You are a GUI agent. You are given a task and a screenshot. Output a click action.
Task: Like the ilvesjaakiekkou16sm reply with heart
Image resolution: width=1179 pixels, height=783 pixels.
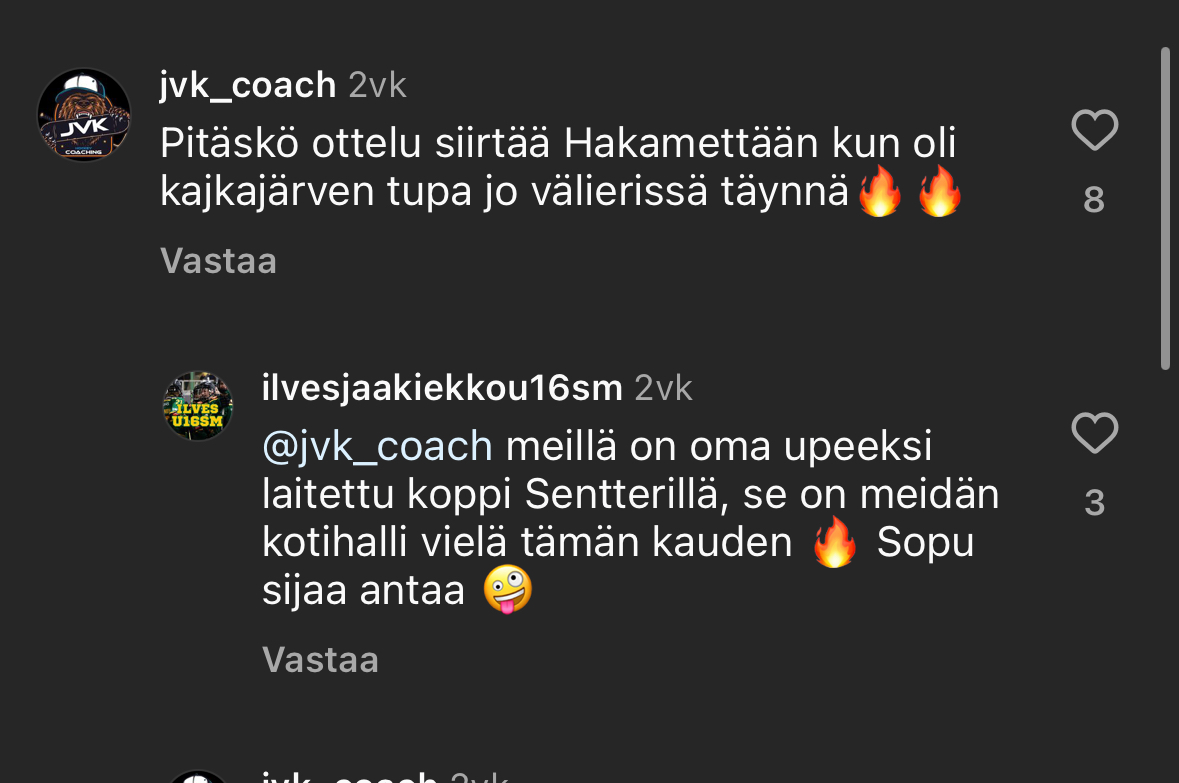click(x=1094, y=434)
